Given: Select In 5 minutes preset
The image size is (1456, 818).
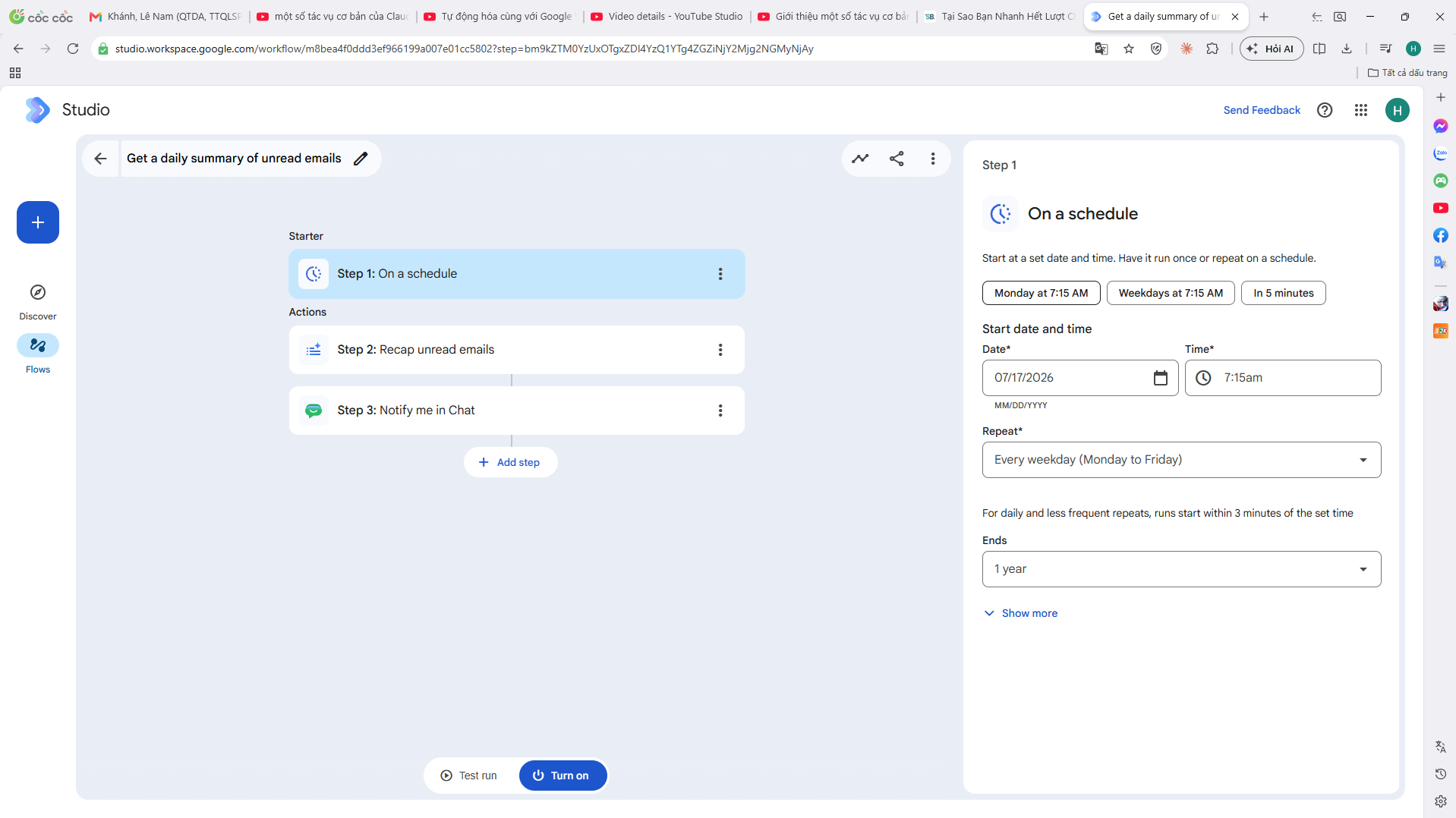Looking at the screenshot, I should tap(1283, 293).
